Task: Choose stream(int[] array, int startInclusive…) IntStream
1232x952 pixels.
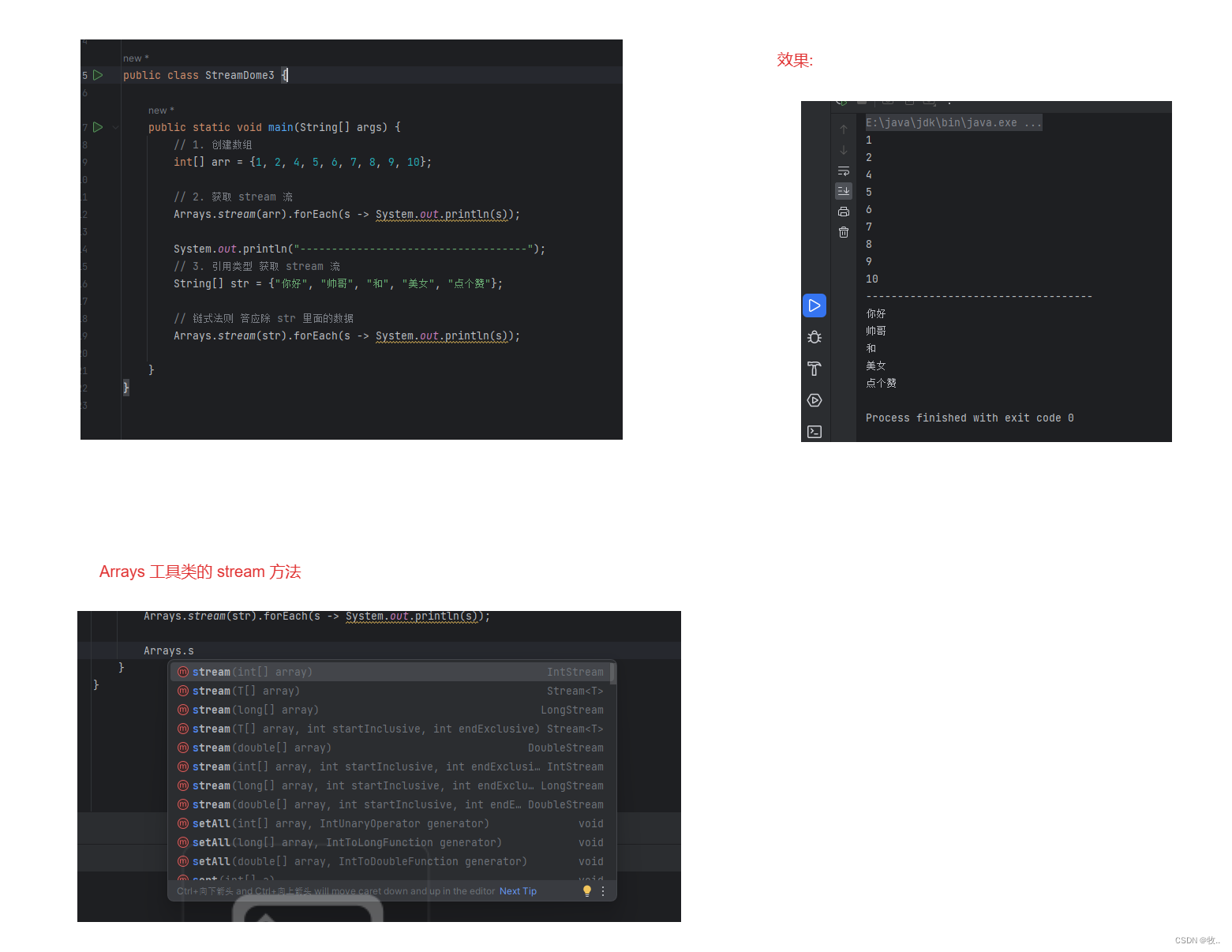Action: 391,766
